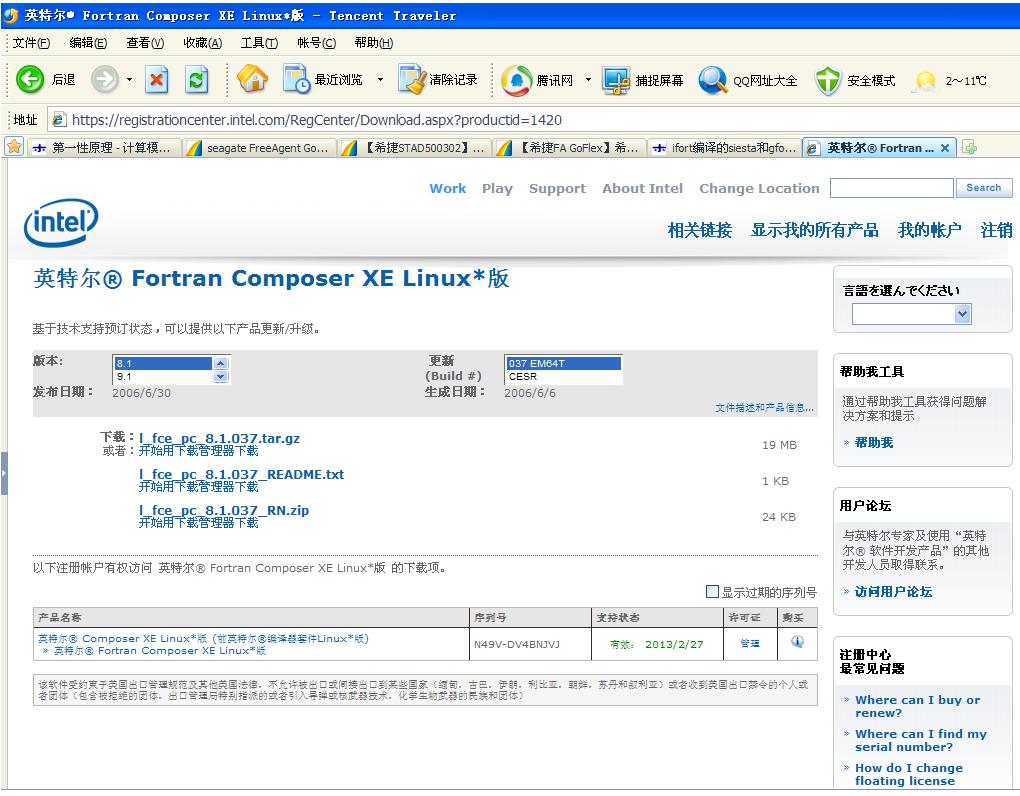Click the version list up arrow
The height and width of the screenshot is (796, 1020).
click(221, 363)
